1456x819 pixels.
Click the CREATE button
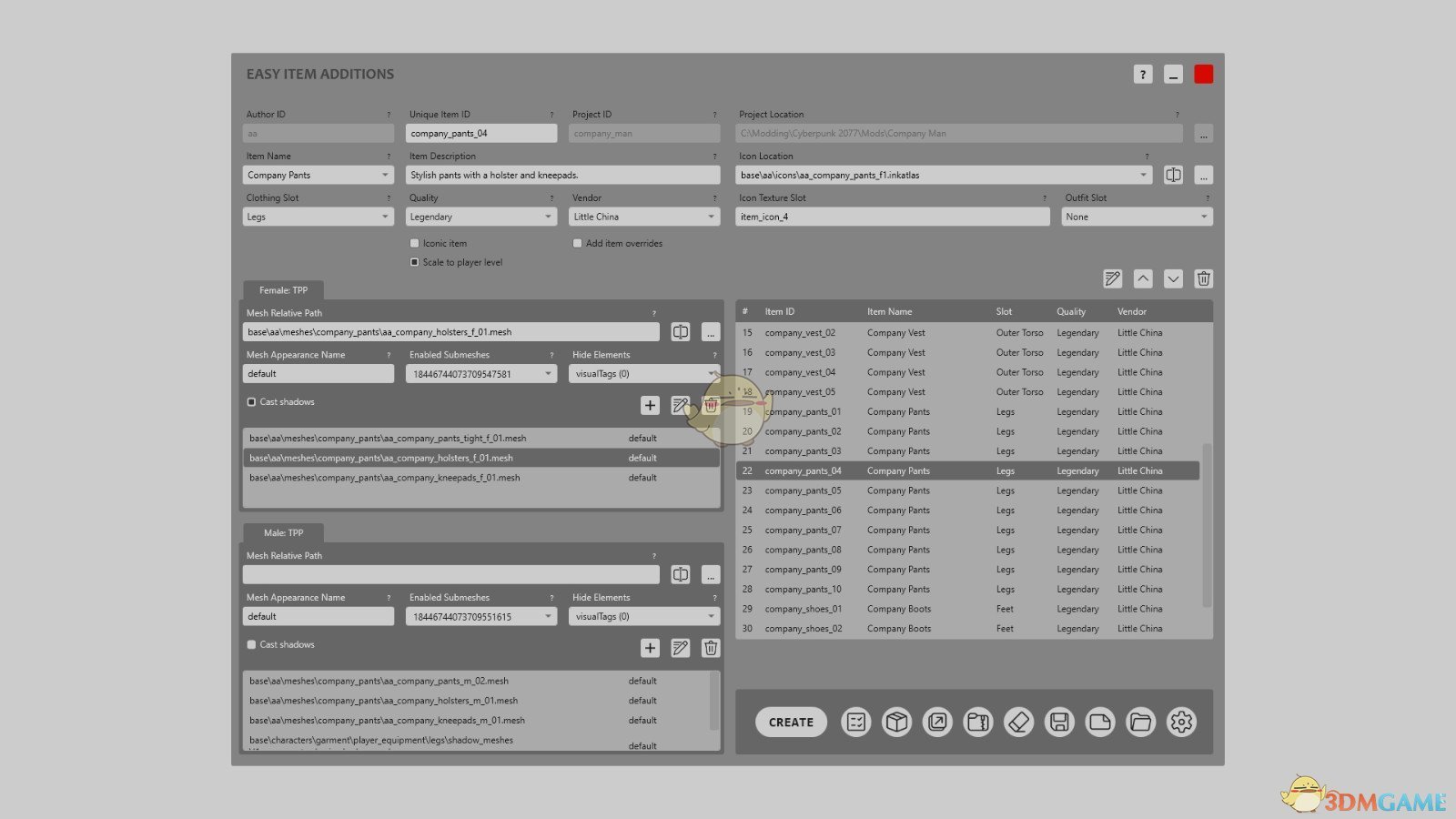tap(791, 722)
